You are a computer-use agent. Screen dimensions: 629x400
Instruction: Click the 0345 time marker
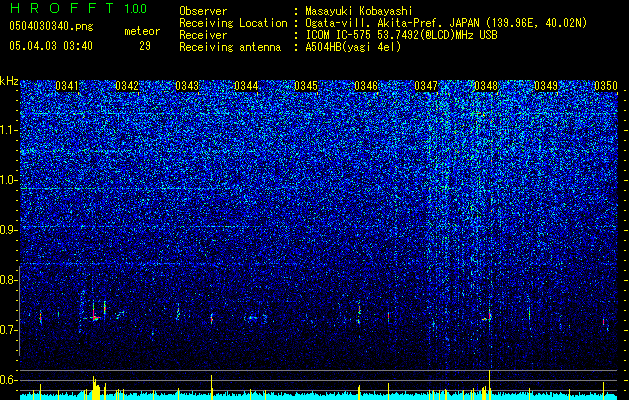[306, 86]
